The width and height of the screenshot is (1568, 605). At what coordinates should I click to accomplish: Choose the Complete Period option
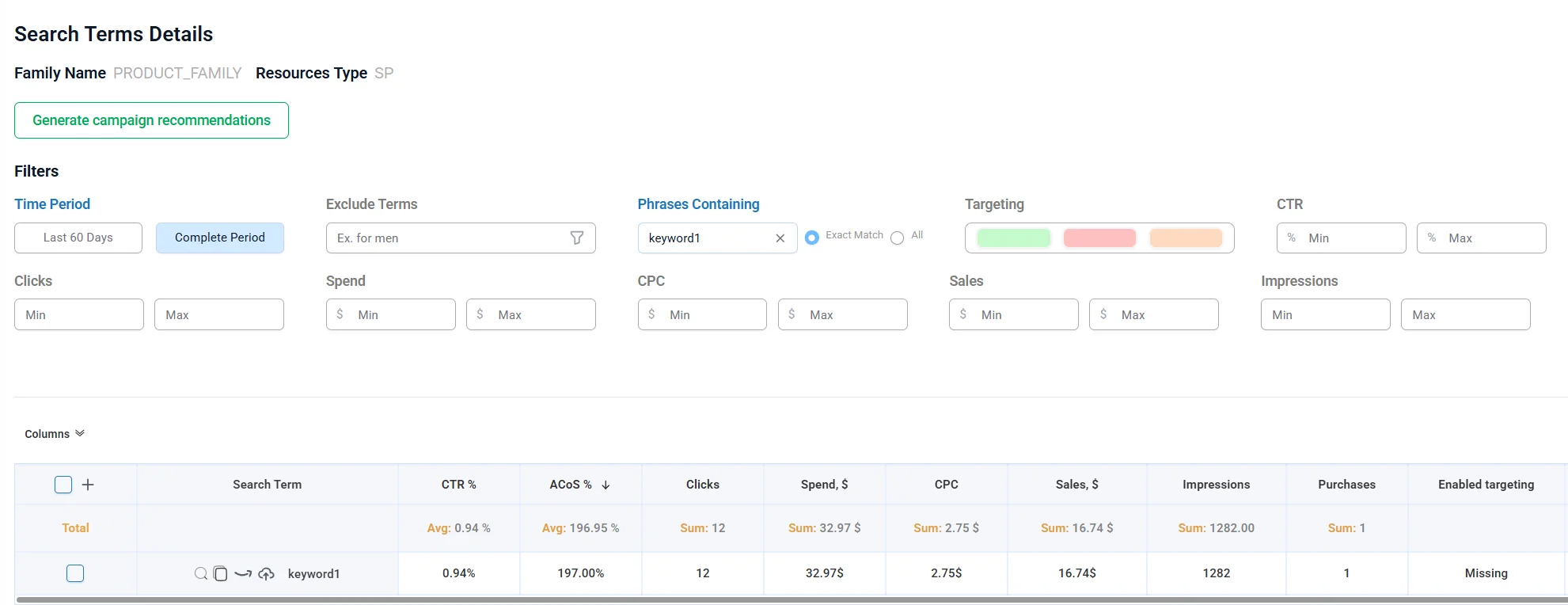point(220,238)
